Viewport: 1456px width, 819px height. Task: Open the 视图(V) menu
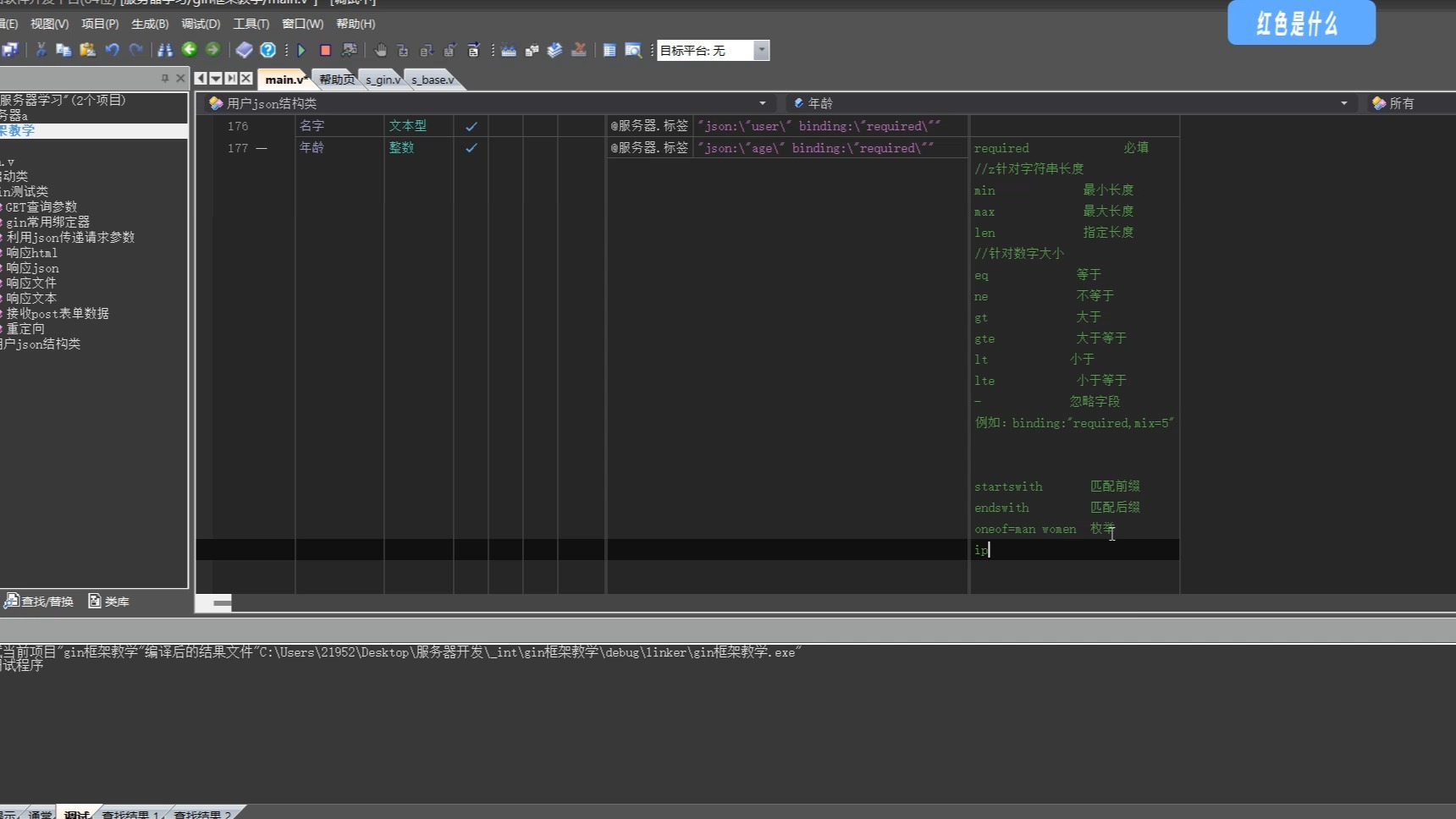pyautogui.click(x=49, y=24)
